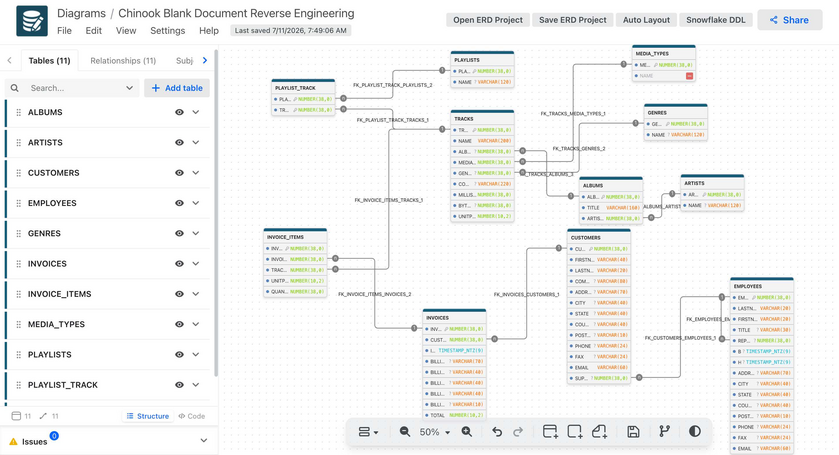Click the git branch icon in toolbar

664,431
